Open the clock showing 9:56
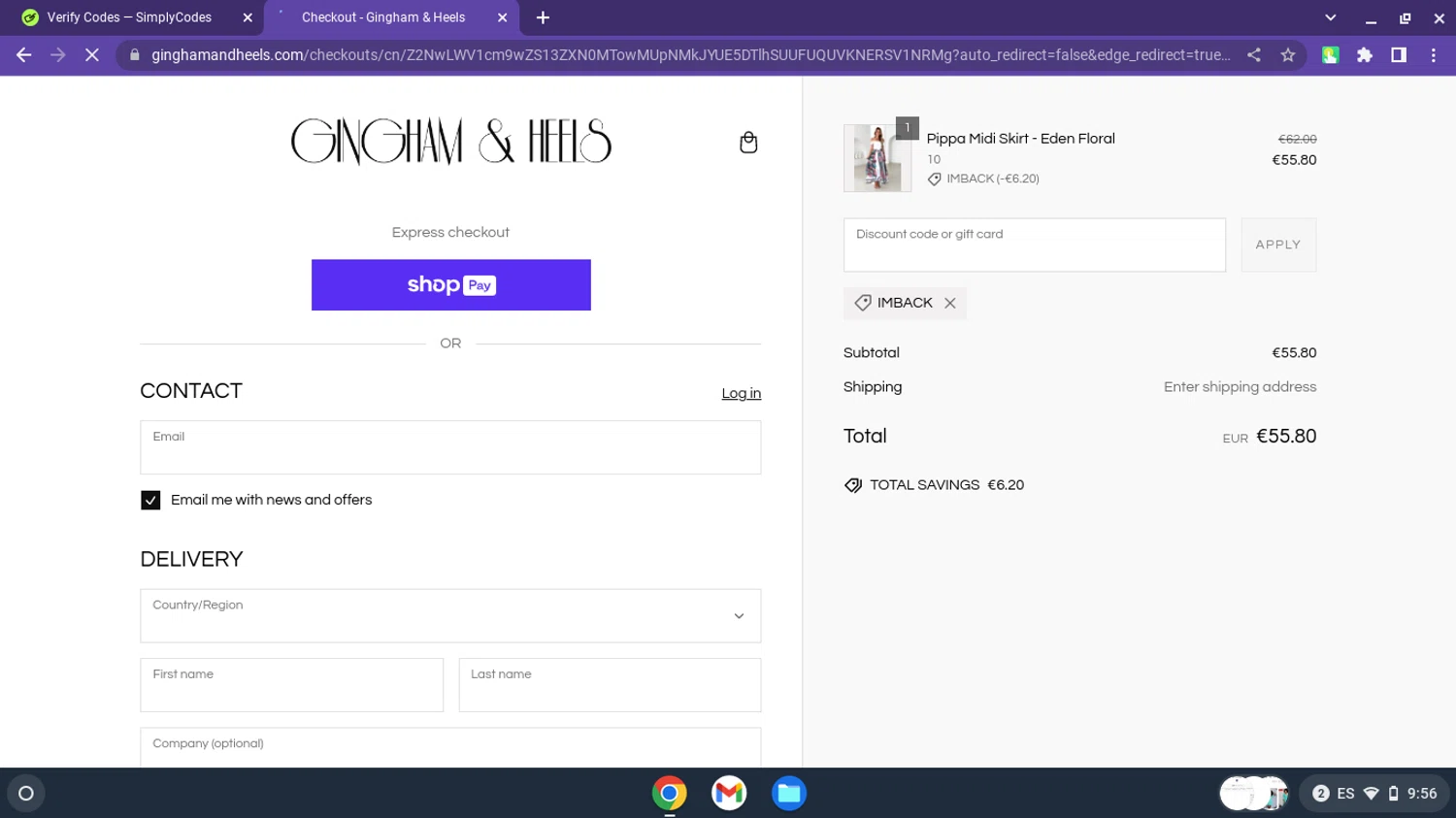This screenshot has width=1456, height=818. click(1422, 794)
